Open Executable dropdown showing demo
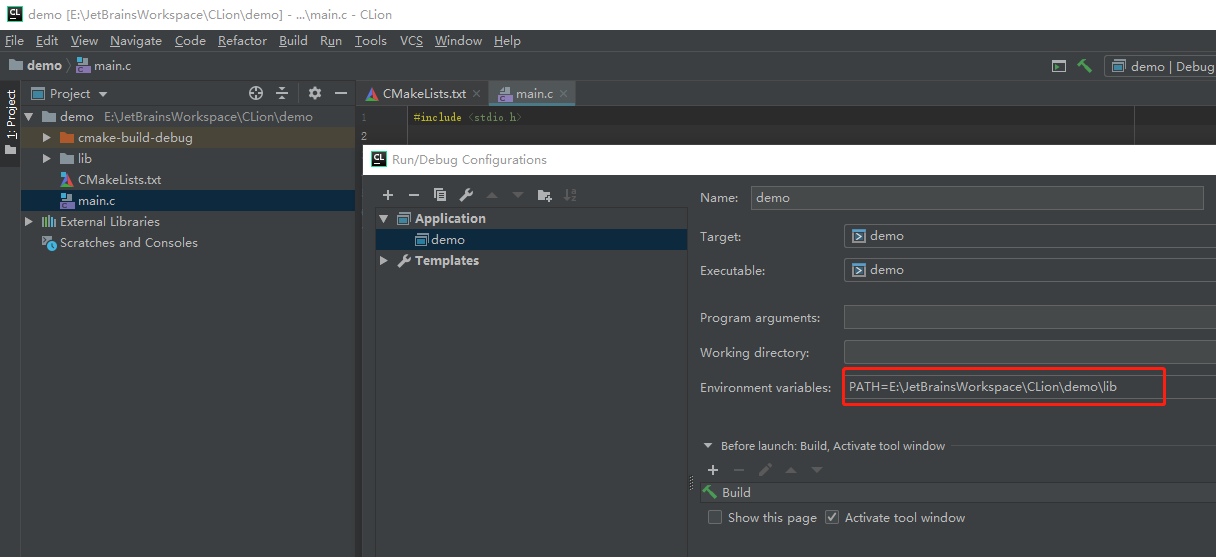This screenshot has width=1216, height=557. (1030, 269)
